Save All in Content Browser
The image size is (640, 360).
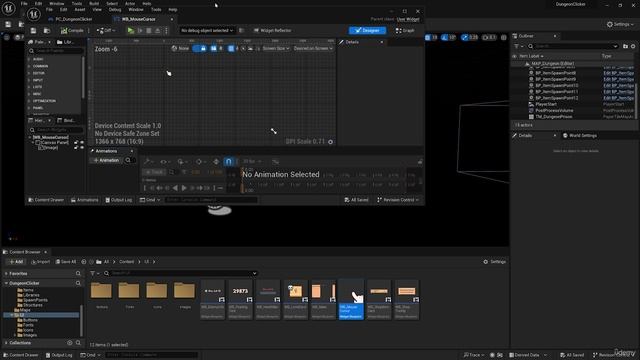66,262
